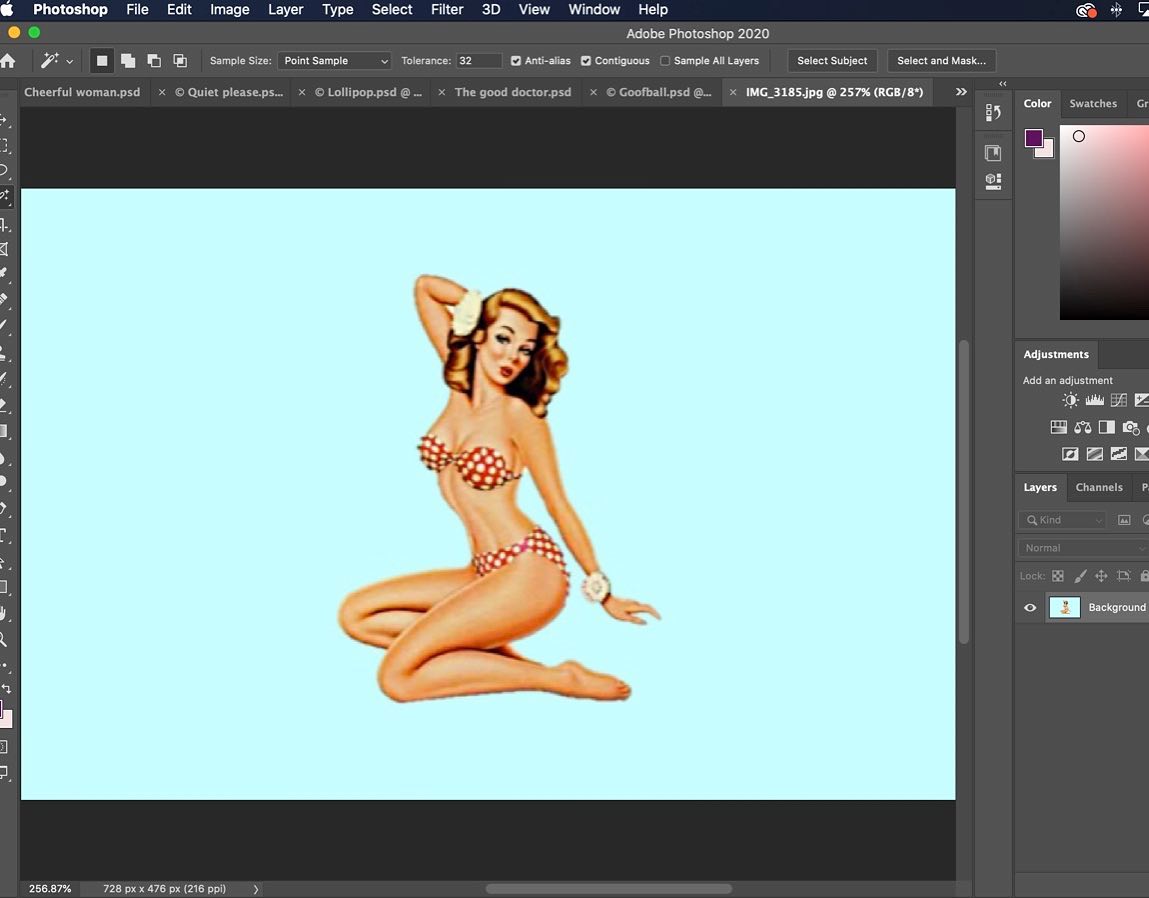Add a Hue/Saturation adjustment
The width and height of the screenshot is (1149, 898).
point(1059,427)
